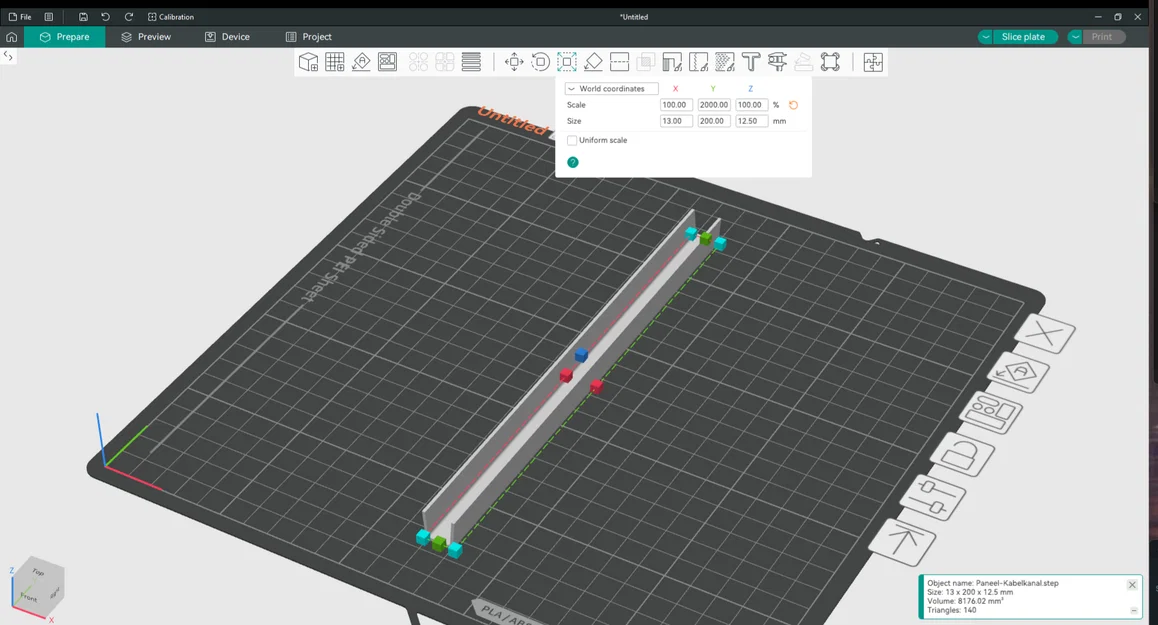Image resolution: width=1158 pixels, height=625 pixels.
Task: Click the Slice plate button
Action: tap(1024, 37)
